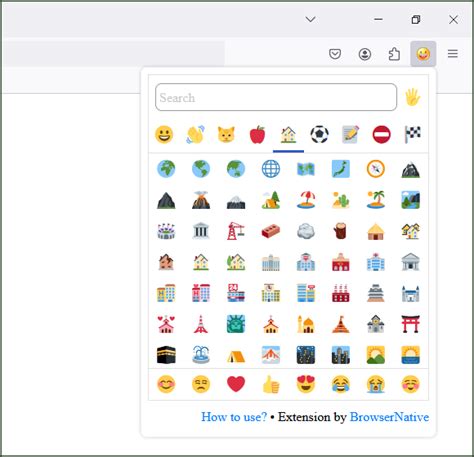Viewport: 474px width, 457px height.
Task: Pick the red brick emoji
Action: pyautogui.click(x=271, y=231)
